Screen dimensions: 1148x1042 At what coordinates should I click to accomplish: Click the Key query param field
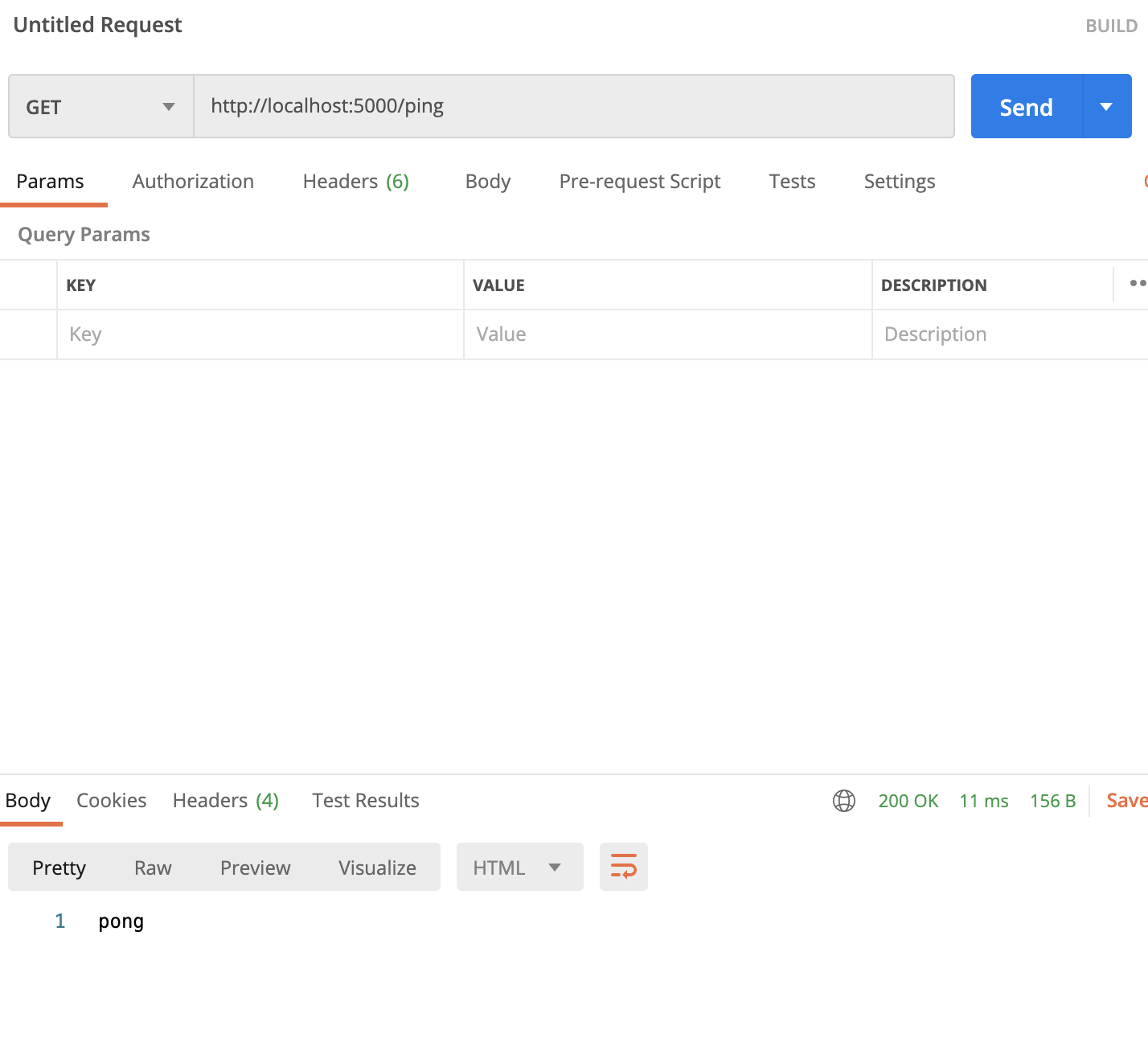click(260, 334)
